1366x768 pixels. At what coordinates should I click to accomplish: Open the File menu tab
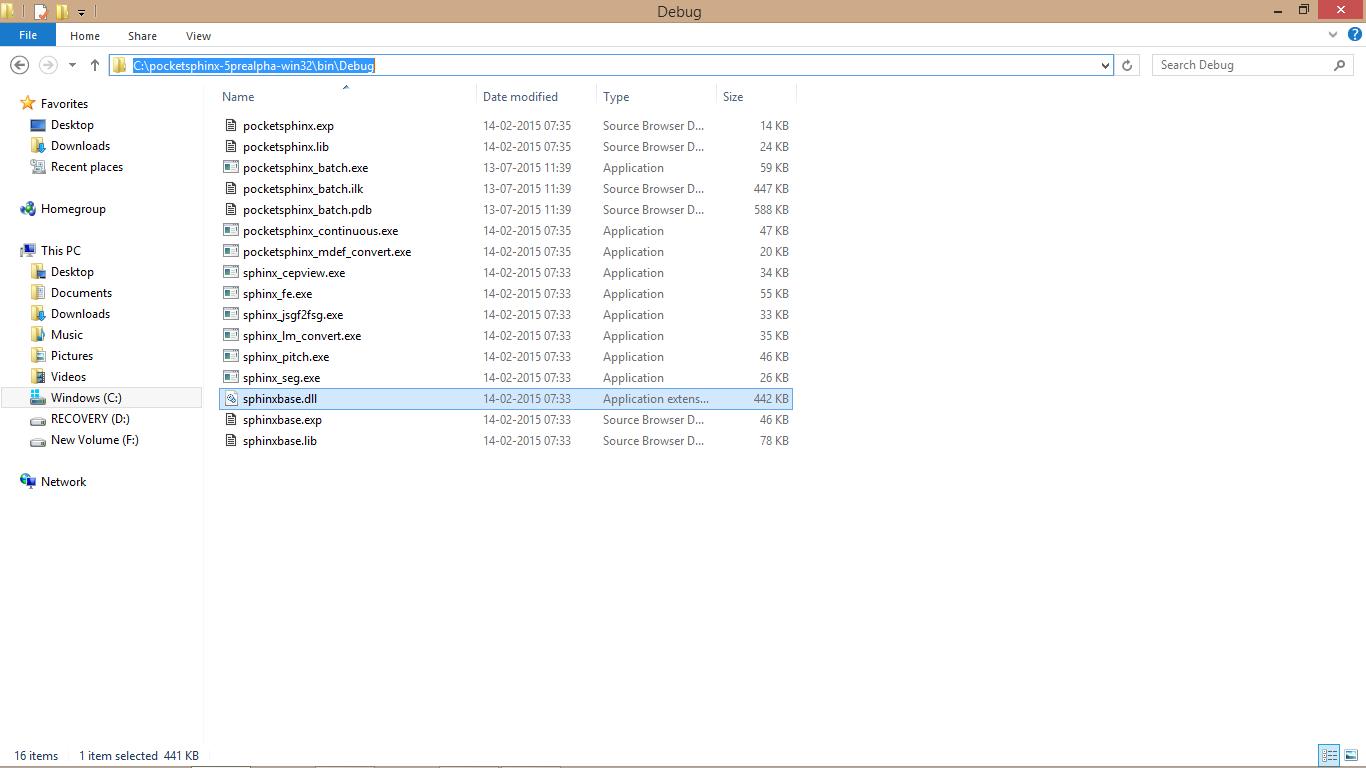pos(28,35)
